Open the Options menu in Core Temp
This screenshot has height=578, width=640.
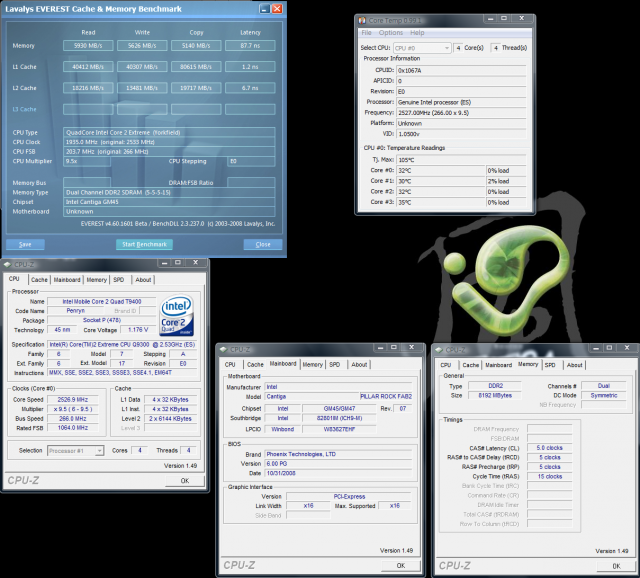(x=391, y=33)
